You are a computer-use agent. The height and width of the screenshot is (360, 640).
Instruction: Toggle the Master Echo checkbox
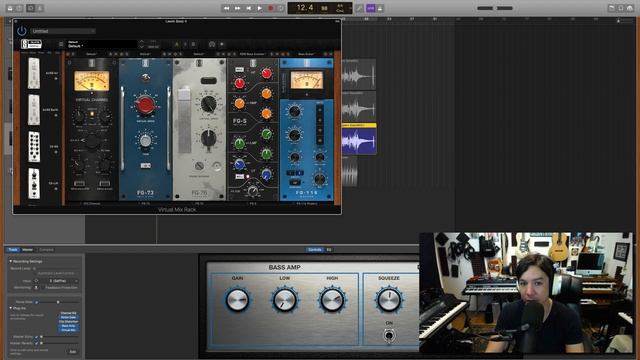tap(36, 337)
